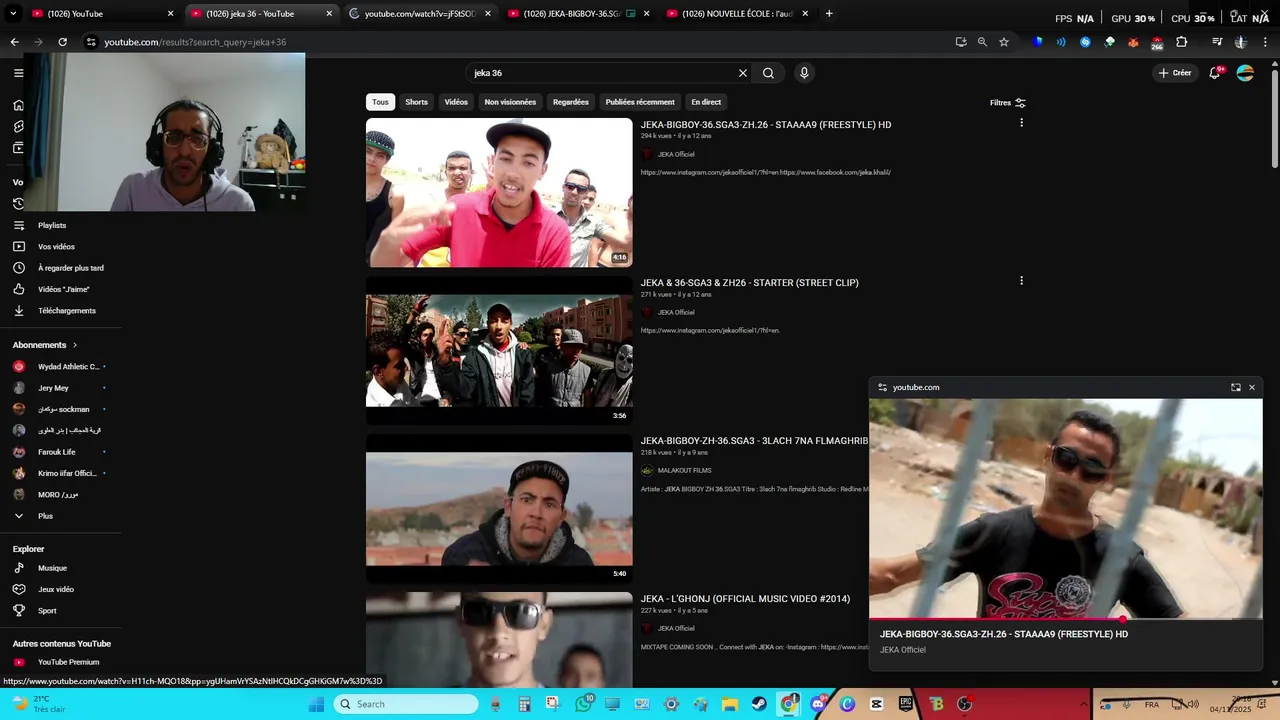Click the Créer button
This screenshot has width=1280, height=720.
pyautogui.click(x=1175, y=73)
